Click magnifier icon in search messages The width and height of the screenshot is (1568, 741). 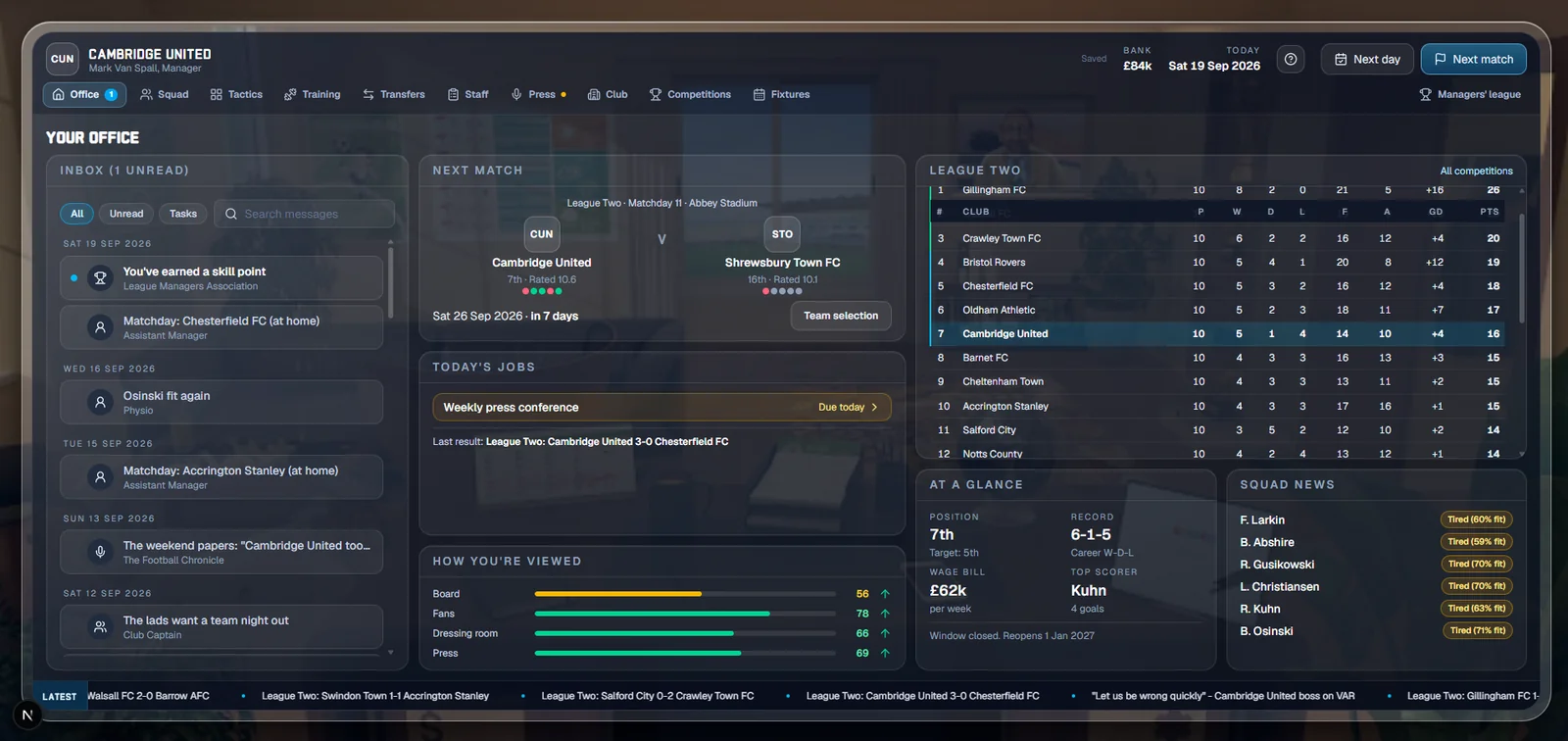231,214
